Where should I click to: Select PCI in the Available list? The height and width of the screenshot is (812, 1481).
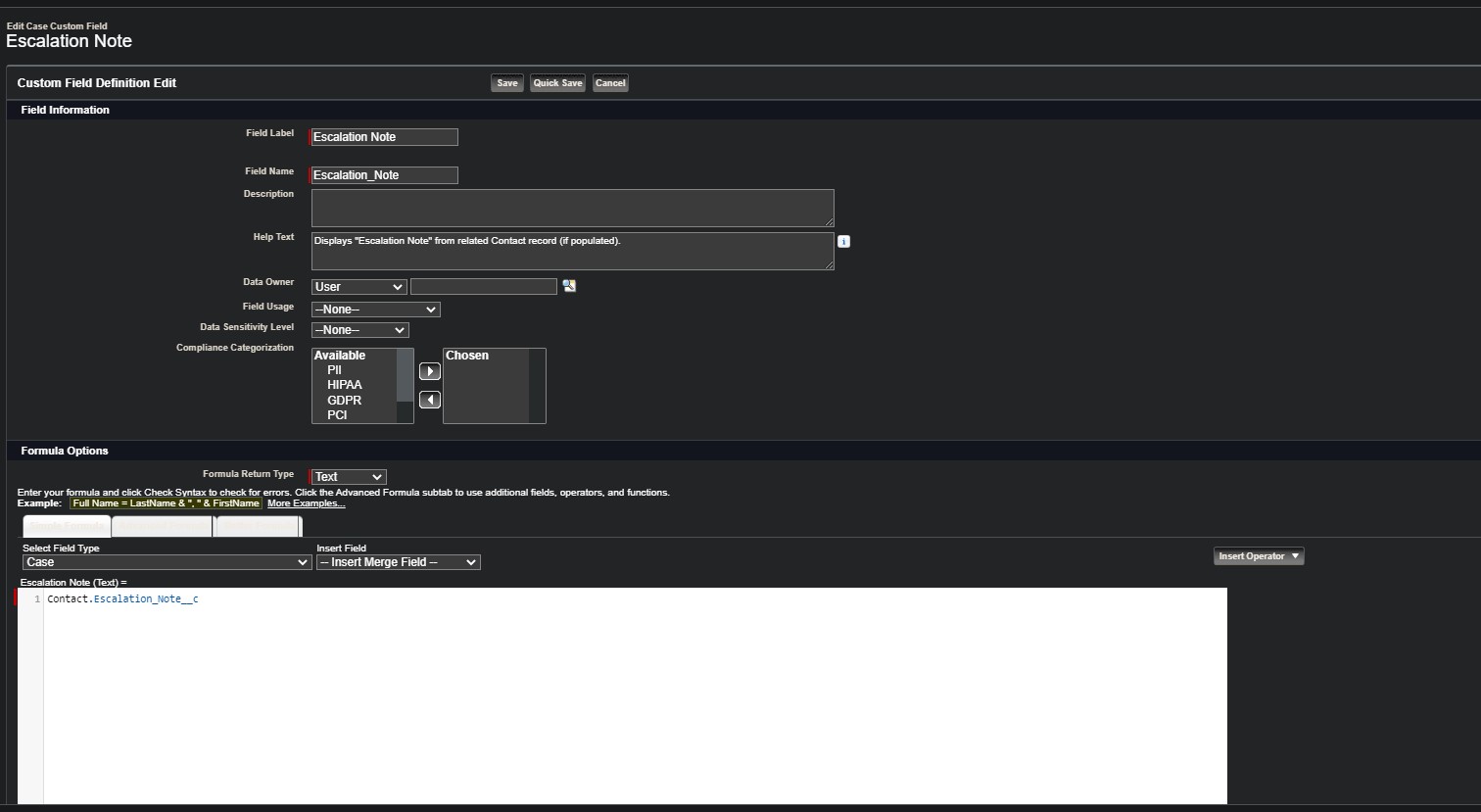pos(338,415)
